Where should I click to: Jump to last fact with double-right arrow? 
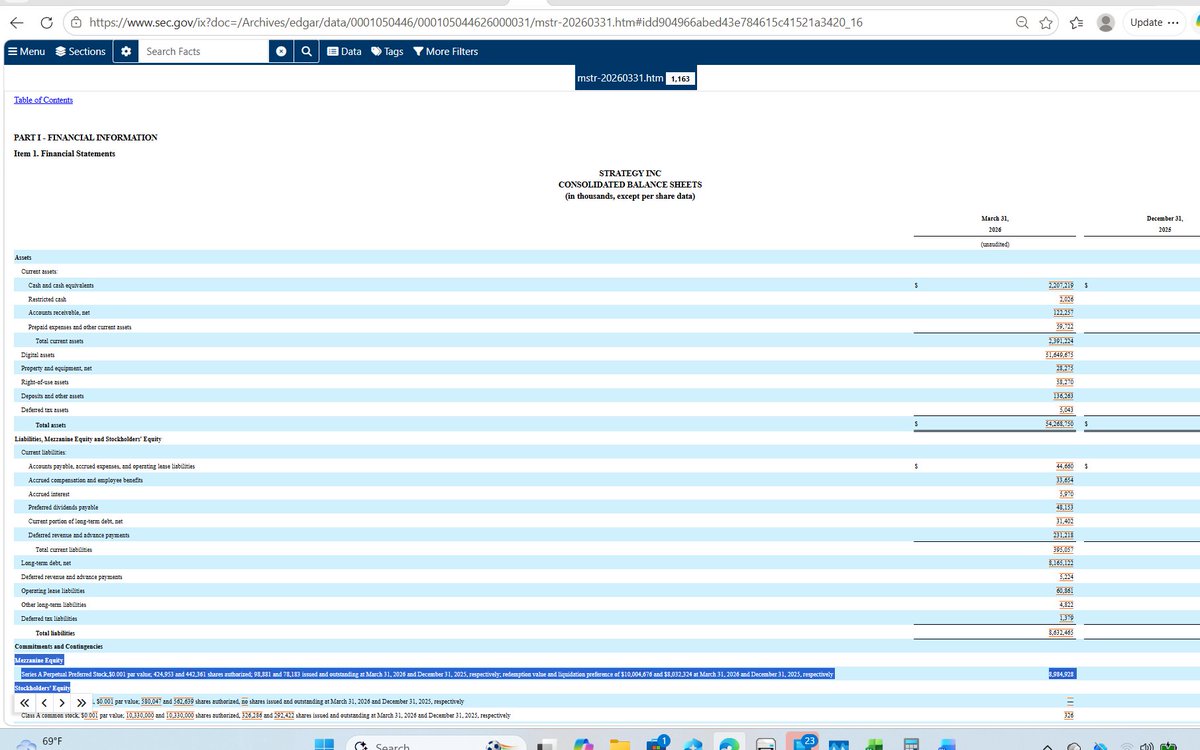tap(80, 702)
